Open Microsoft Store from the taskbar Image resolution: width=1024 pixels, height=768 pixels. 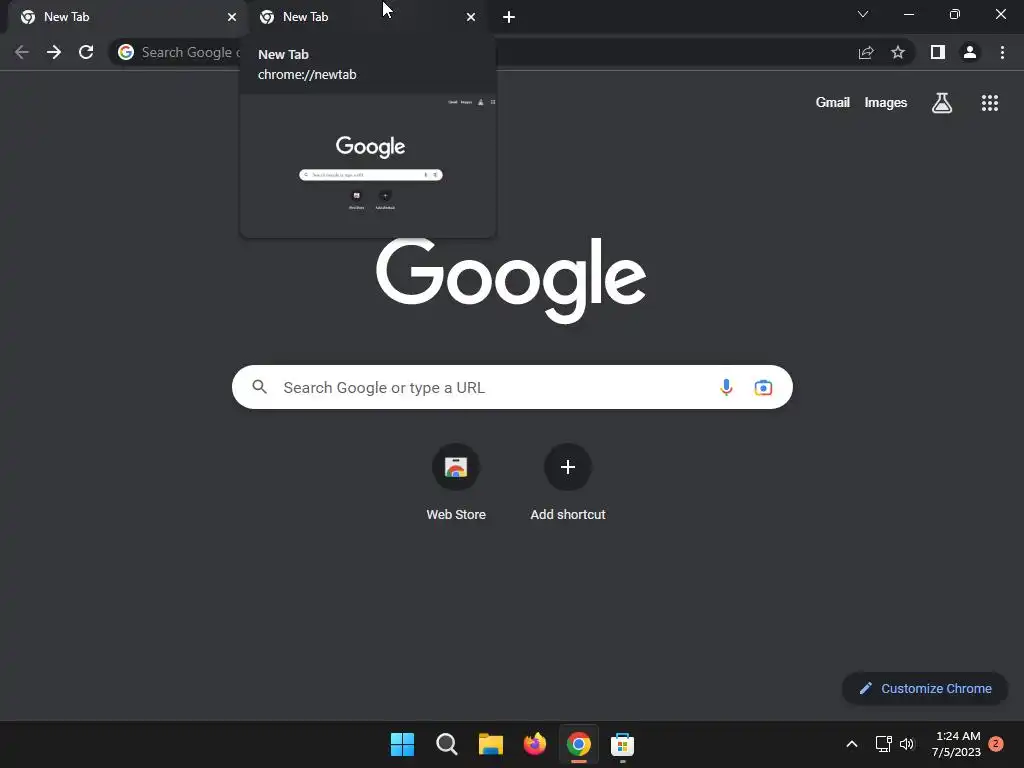tap(622, 744)
